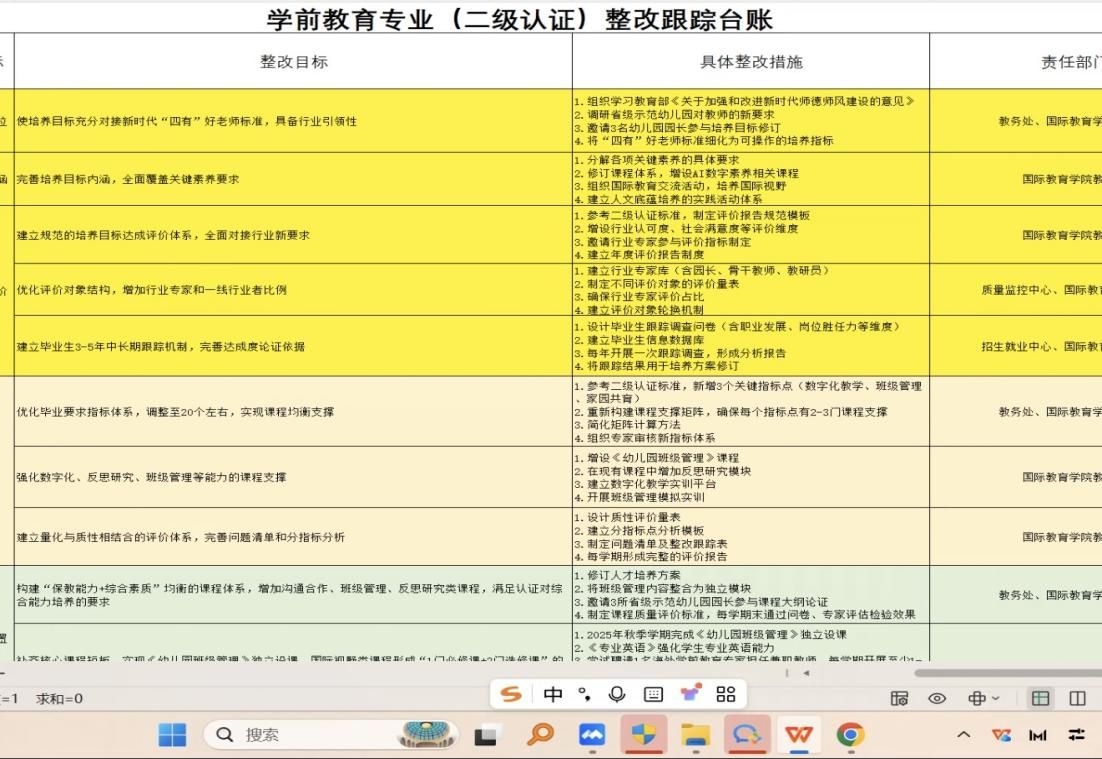Open the Sogou soft keyboard

[x=654, y=694]
